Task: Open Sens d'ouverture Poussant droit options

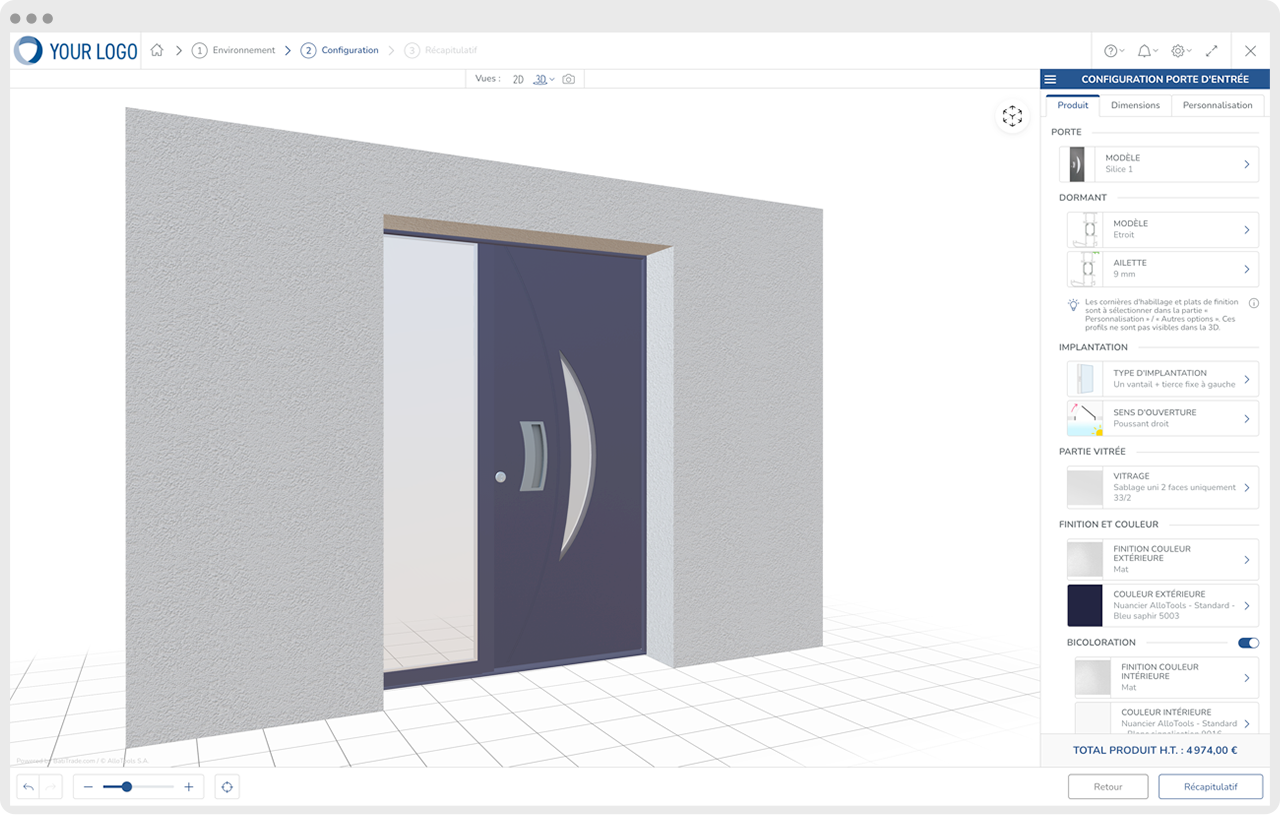Action: (x=1163, y=418)
